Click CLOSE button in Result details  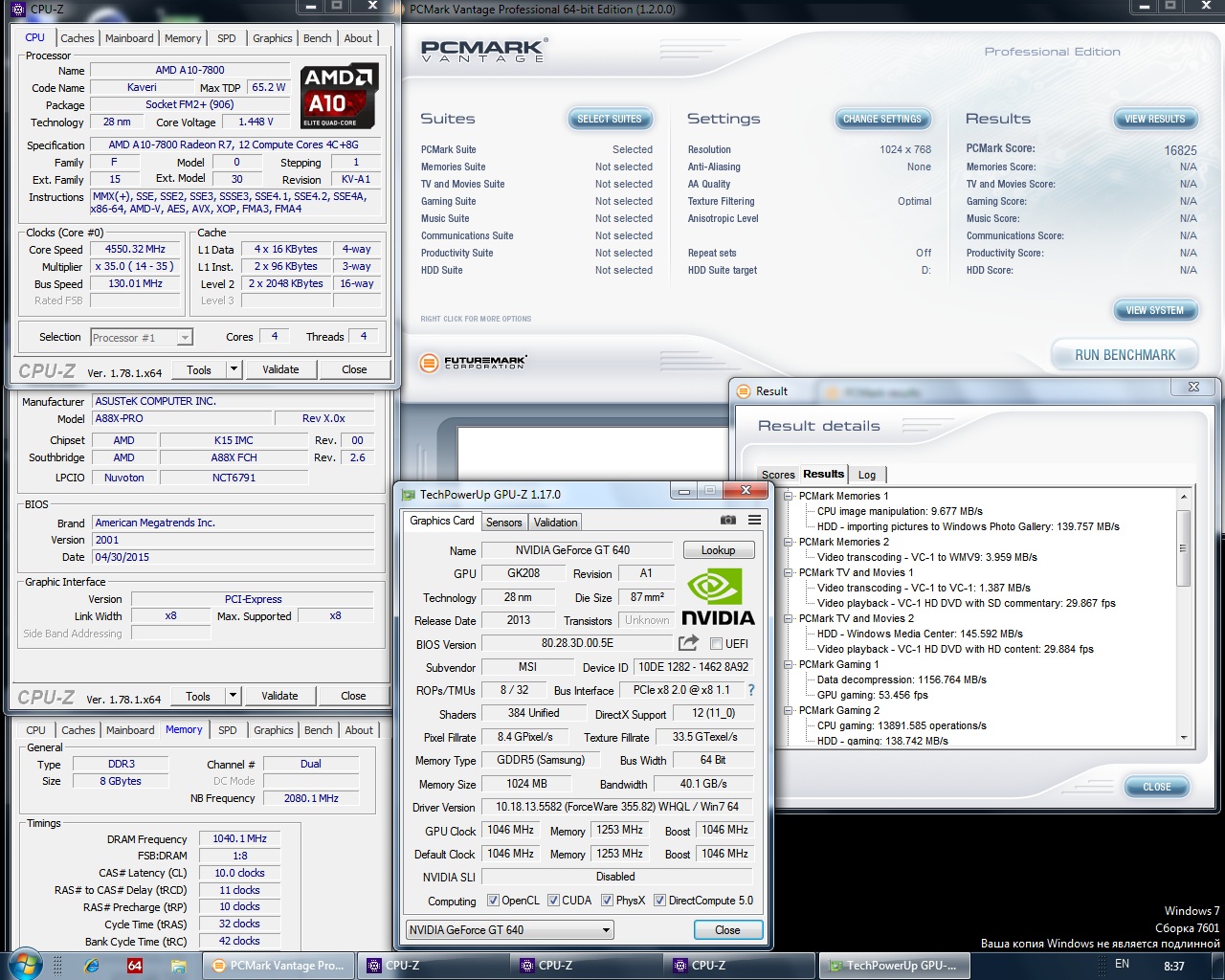tap(1156, 787)
